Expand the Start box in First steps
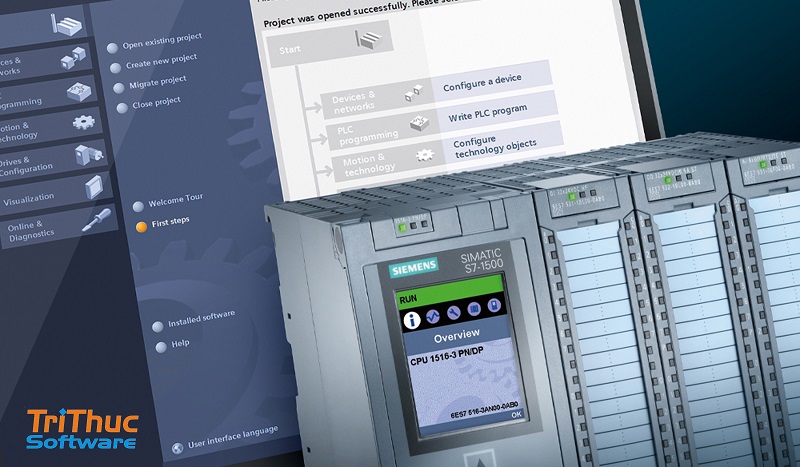Image resolution: width=800 pixels, height=467 pixels. 329,45
